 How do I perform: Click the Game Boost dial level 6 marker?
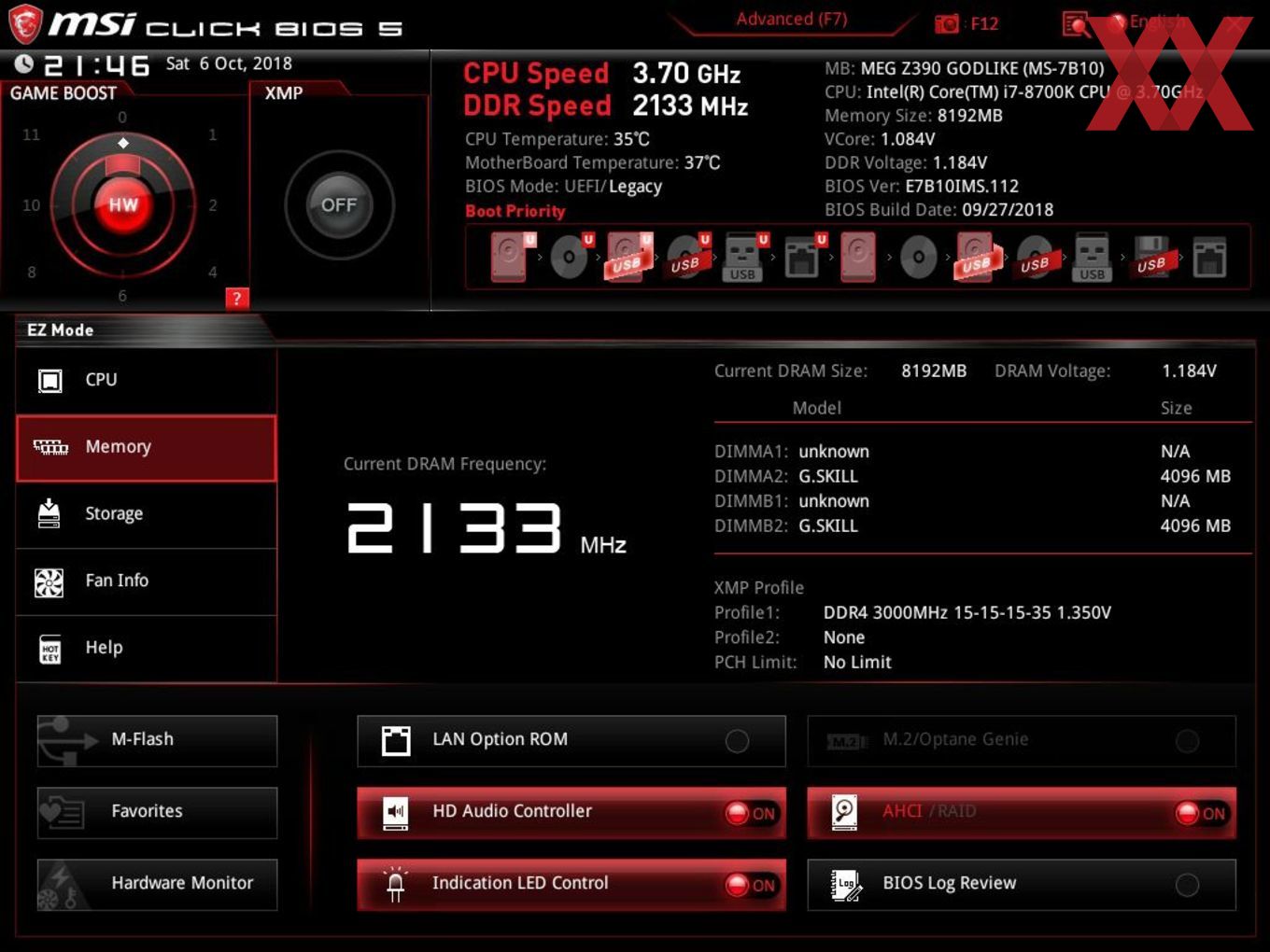[122, 296]
